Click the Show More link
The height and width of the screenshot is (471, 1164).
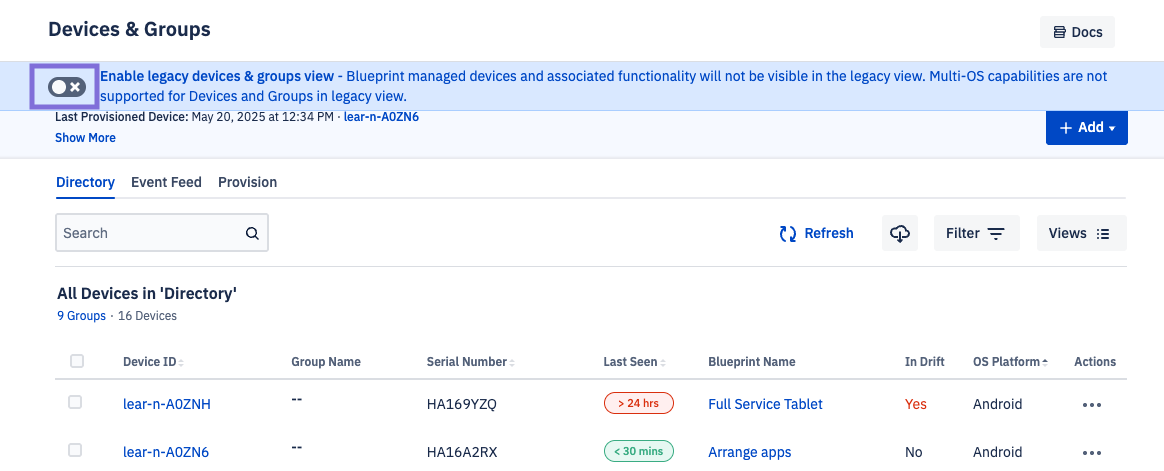85,138
